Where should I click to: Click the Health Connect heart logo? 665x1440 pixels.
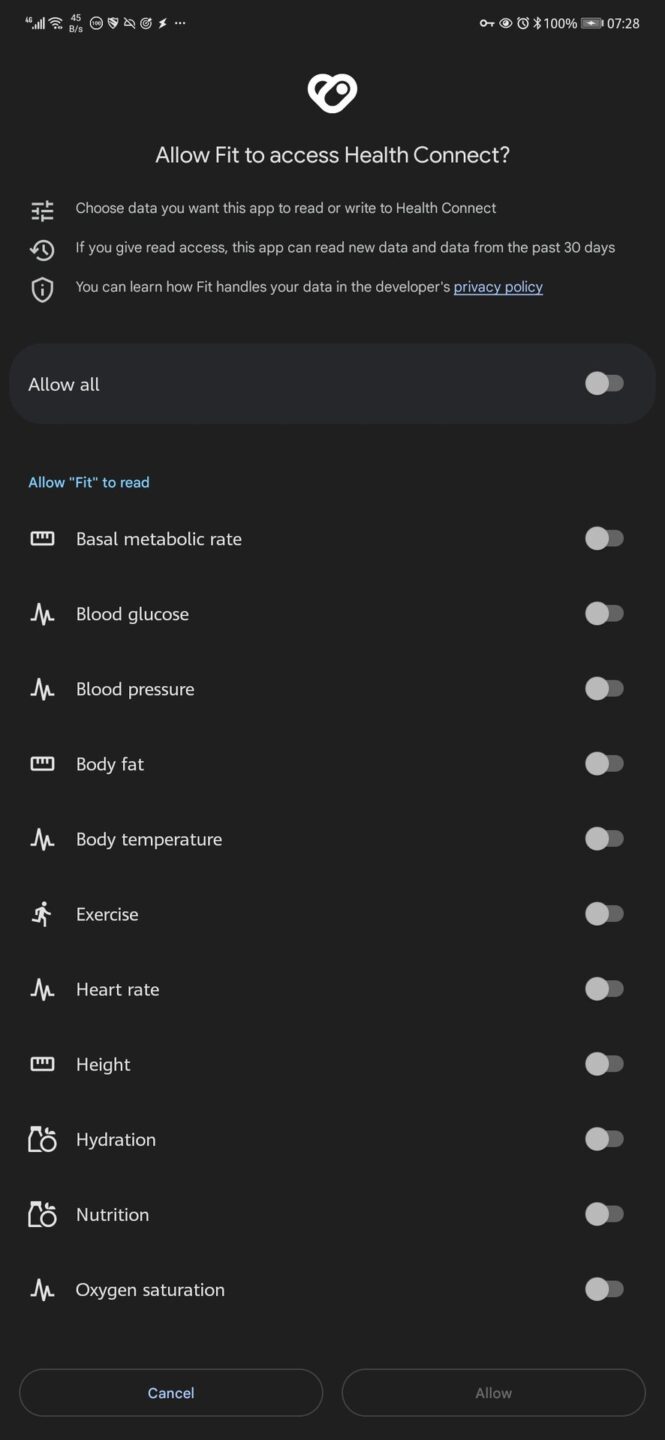coord(332,91)
